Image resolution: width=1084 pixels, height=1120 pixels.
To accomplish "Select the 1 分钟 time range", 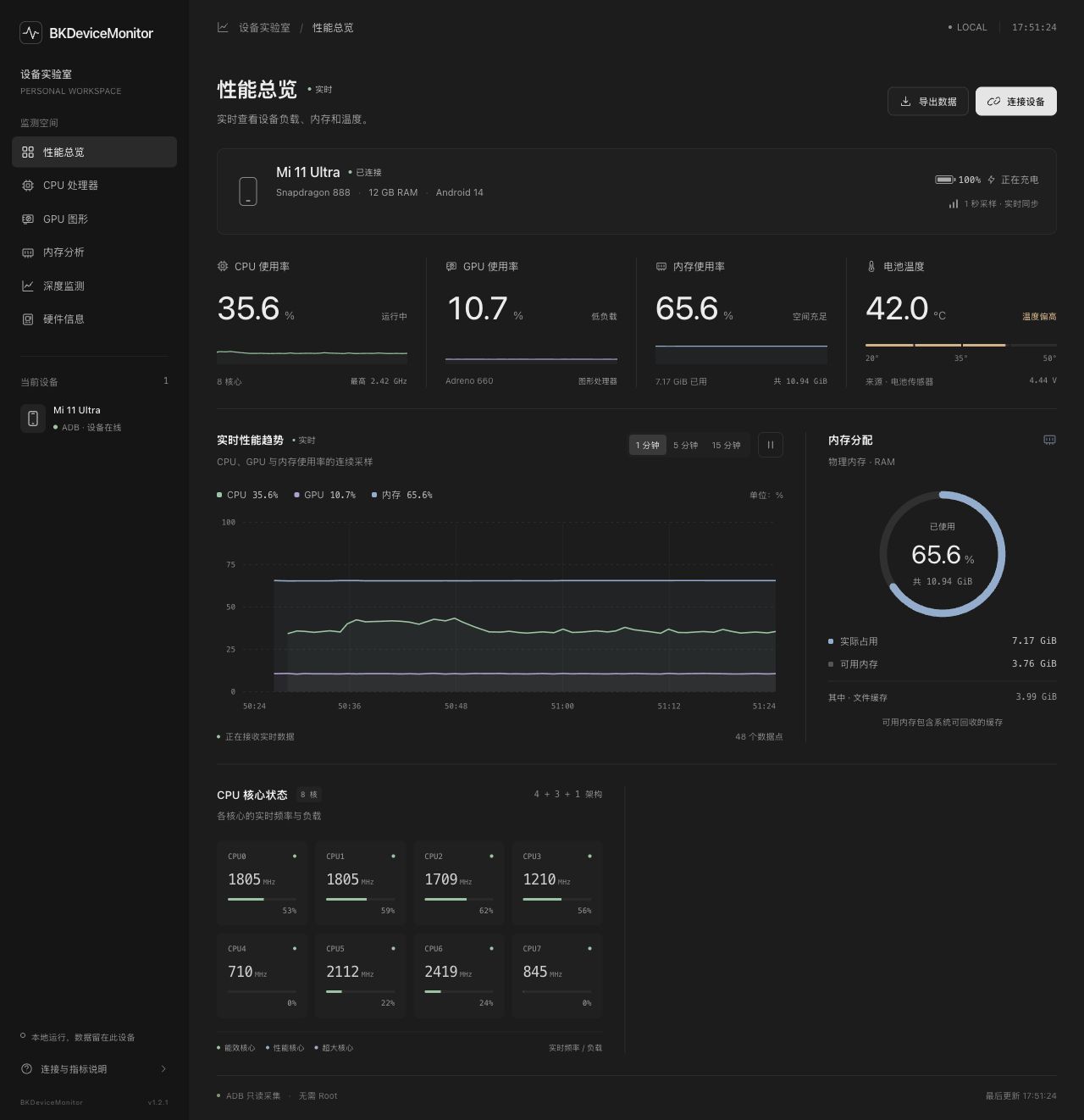I will [x=648, y=445].
